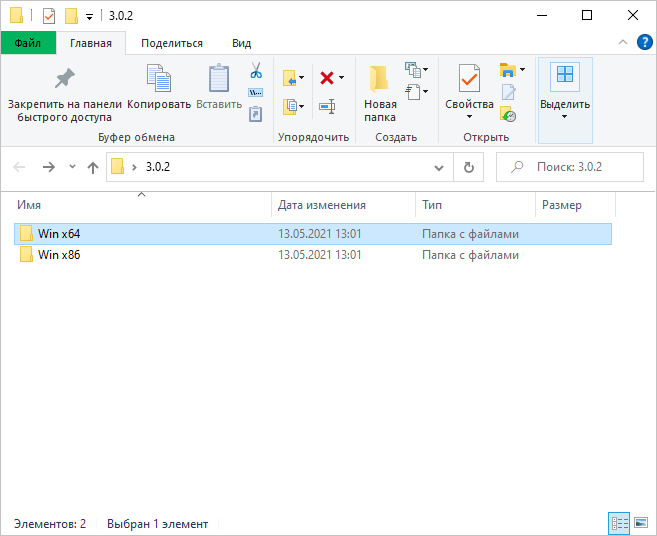The image size is (657, 536).
Task: Expand the Выделить dropdown arrow
Action: click(564, 117)
